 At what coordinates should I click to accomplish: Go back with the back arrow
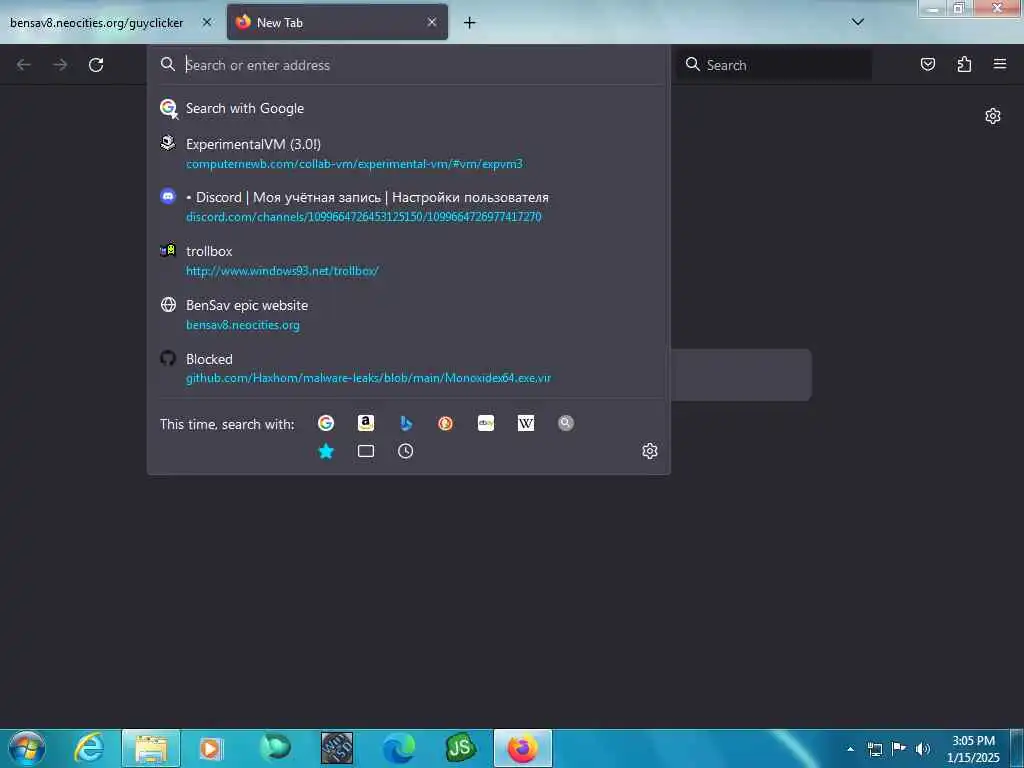pyautogui.click(x=24, y=65)
